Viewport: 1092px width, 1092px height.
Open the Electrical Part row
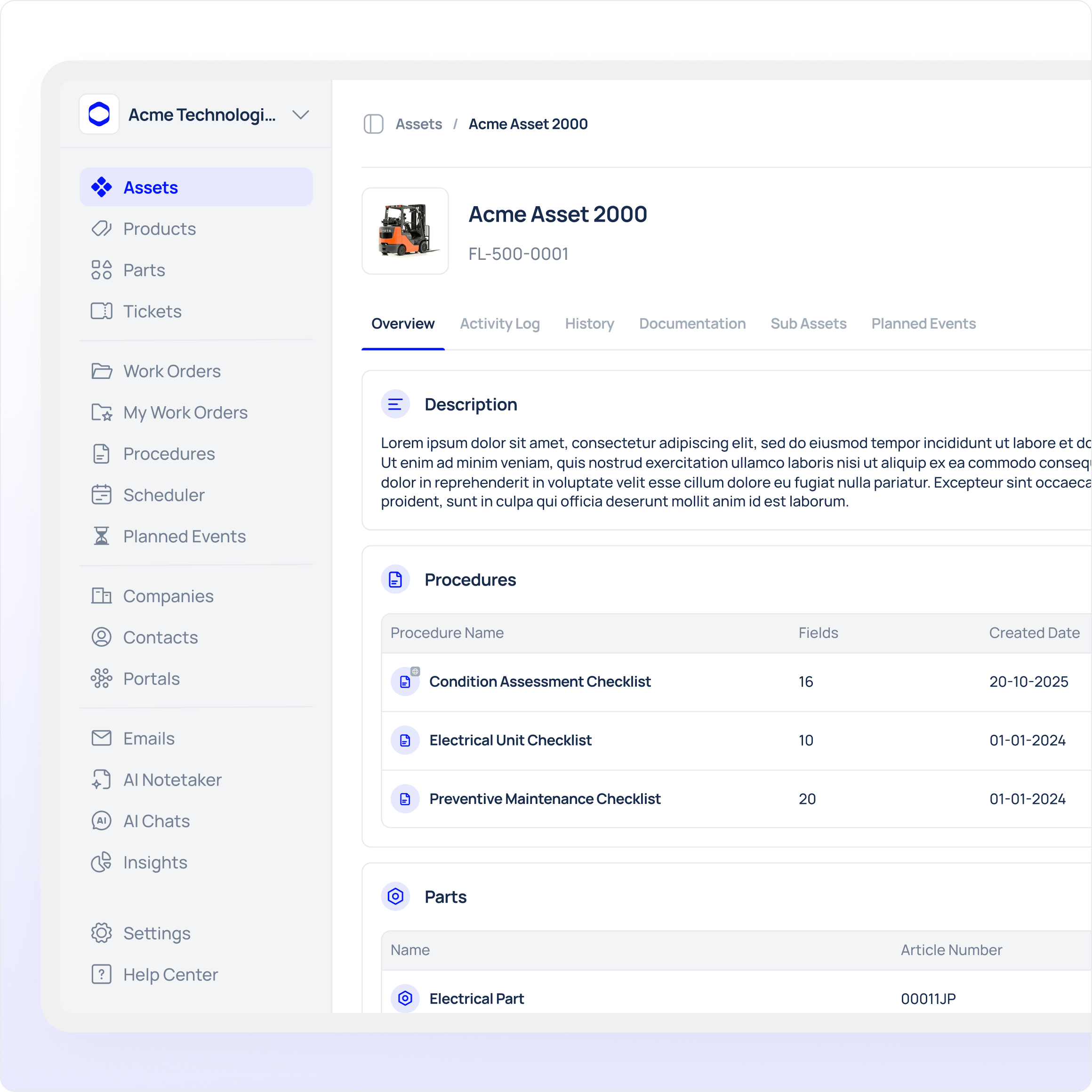476,999
